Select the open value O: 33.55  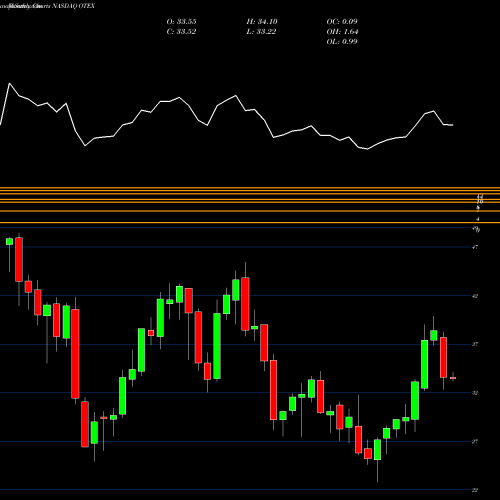point(181,22)
